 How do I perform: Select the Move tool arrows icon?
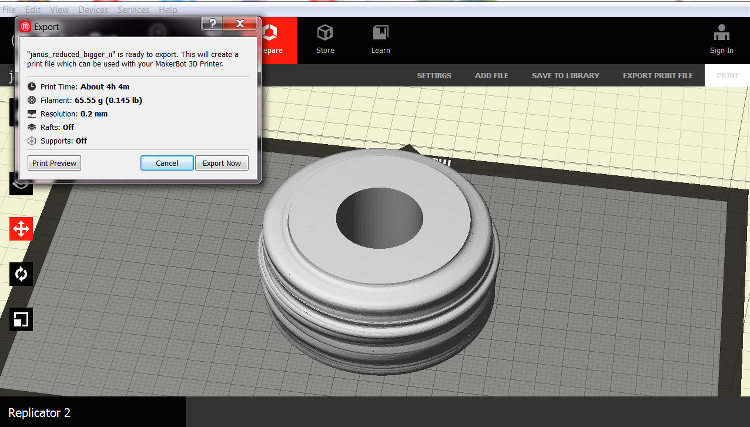tap(21, 229)
